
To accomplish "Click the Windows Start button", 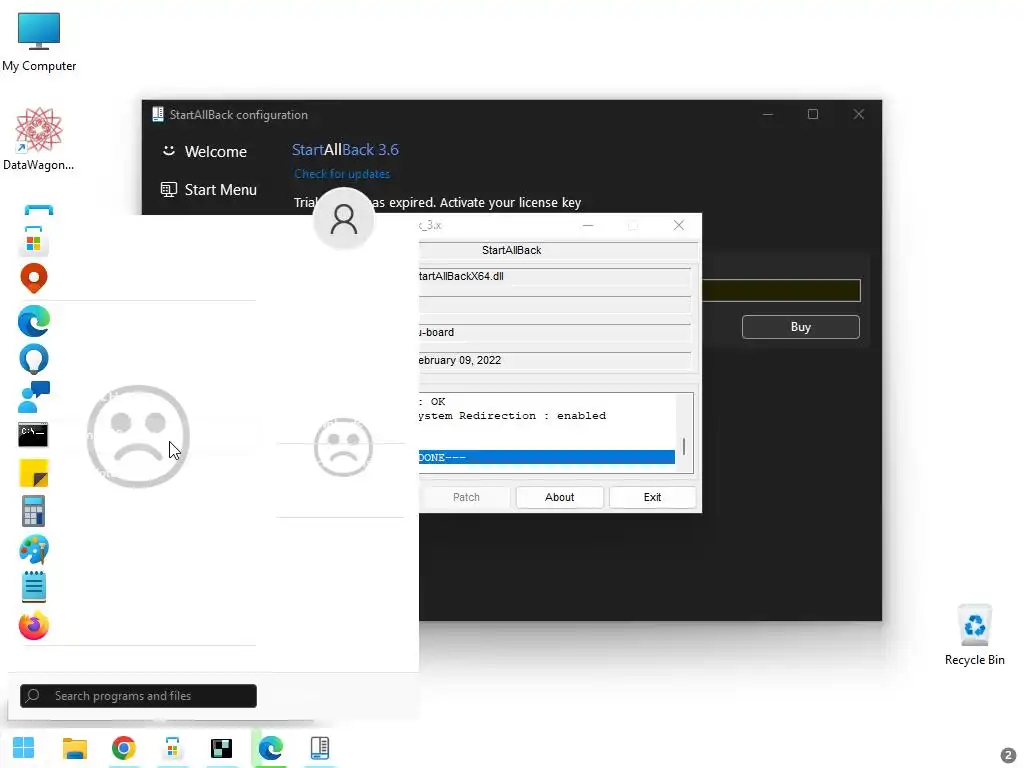I will coord(24,748).
